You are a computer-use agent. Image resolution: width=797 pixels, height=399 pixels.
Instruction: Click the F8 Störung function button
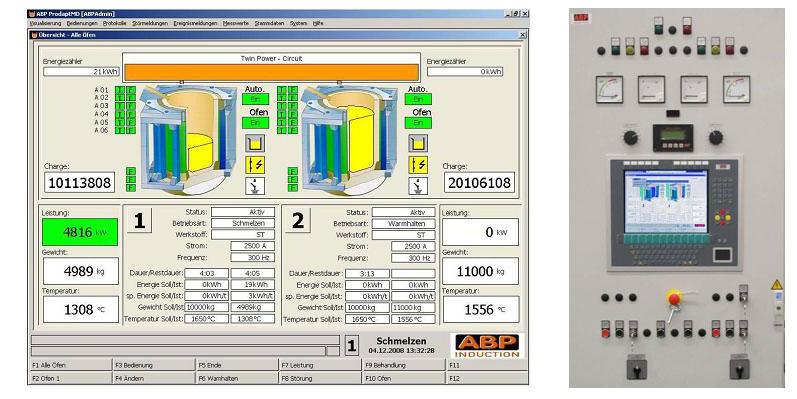[x=321, y=378]
